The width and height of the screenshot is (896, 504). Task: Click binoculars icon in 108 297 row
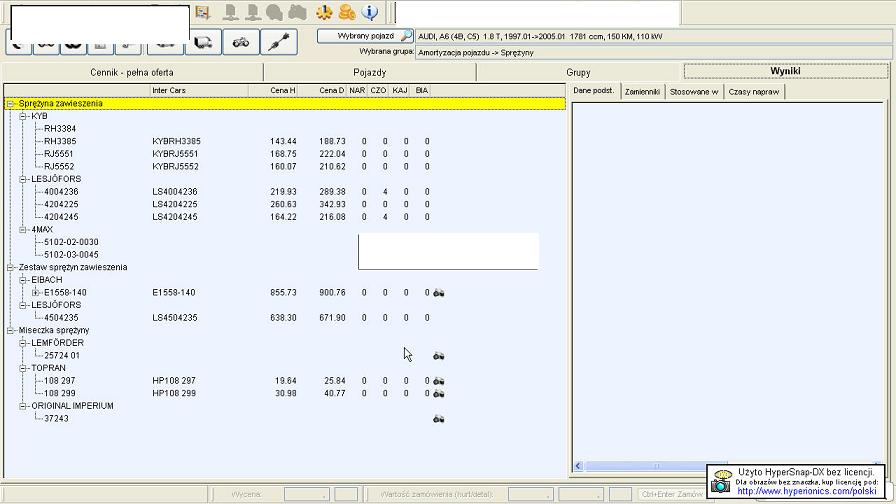[x=439, y=381]
